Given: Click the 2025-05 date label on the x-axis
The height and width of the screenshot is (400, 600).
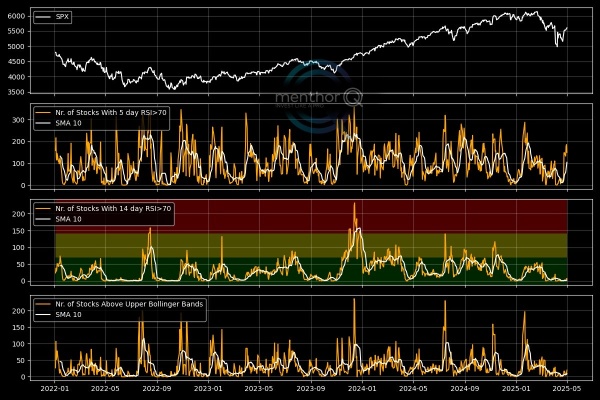Looking at the screenshot, I should coord(567,389).
